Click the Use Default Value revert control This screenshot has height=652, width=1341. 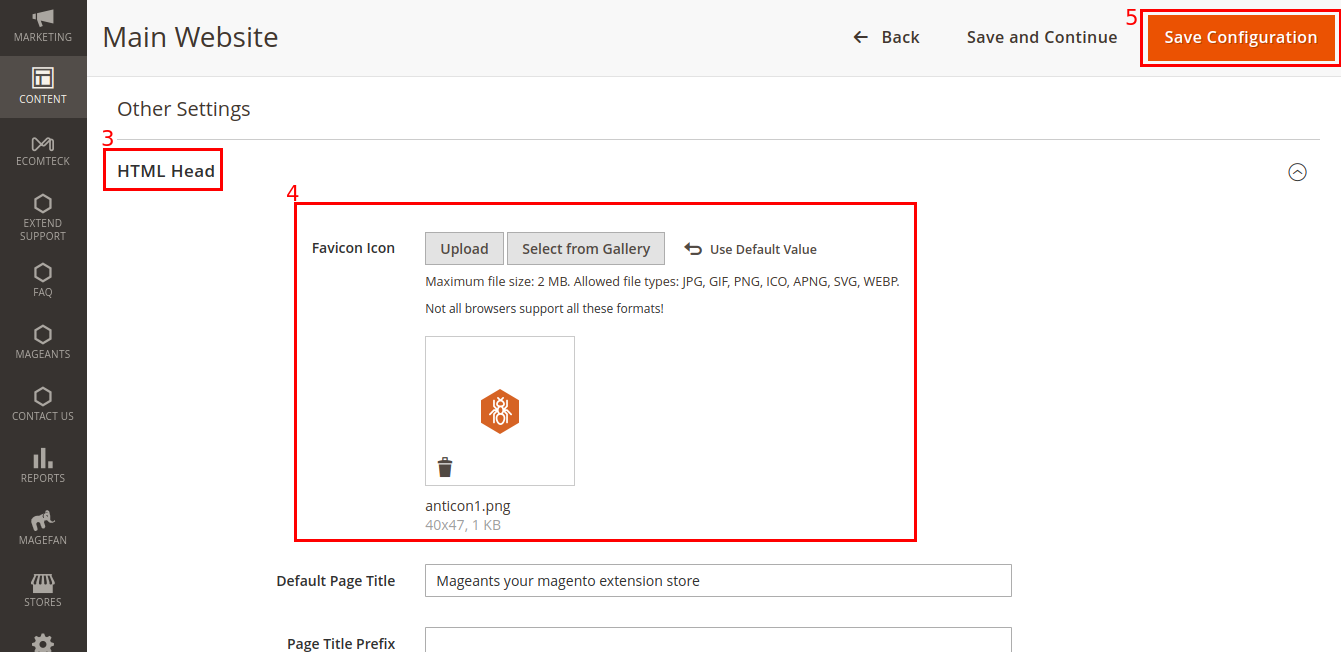749,248
